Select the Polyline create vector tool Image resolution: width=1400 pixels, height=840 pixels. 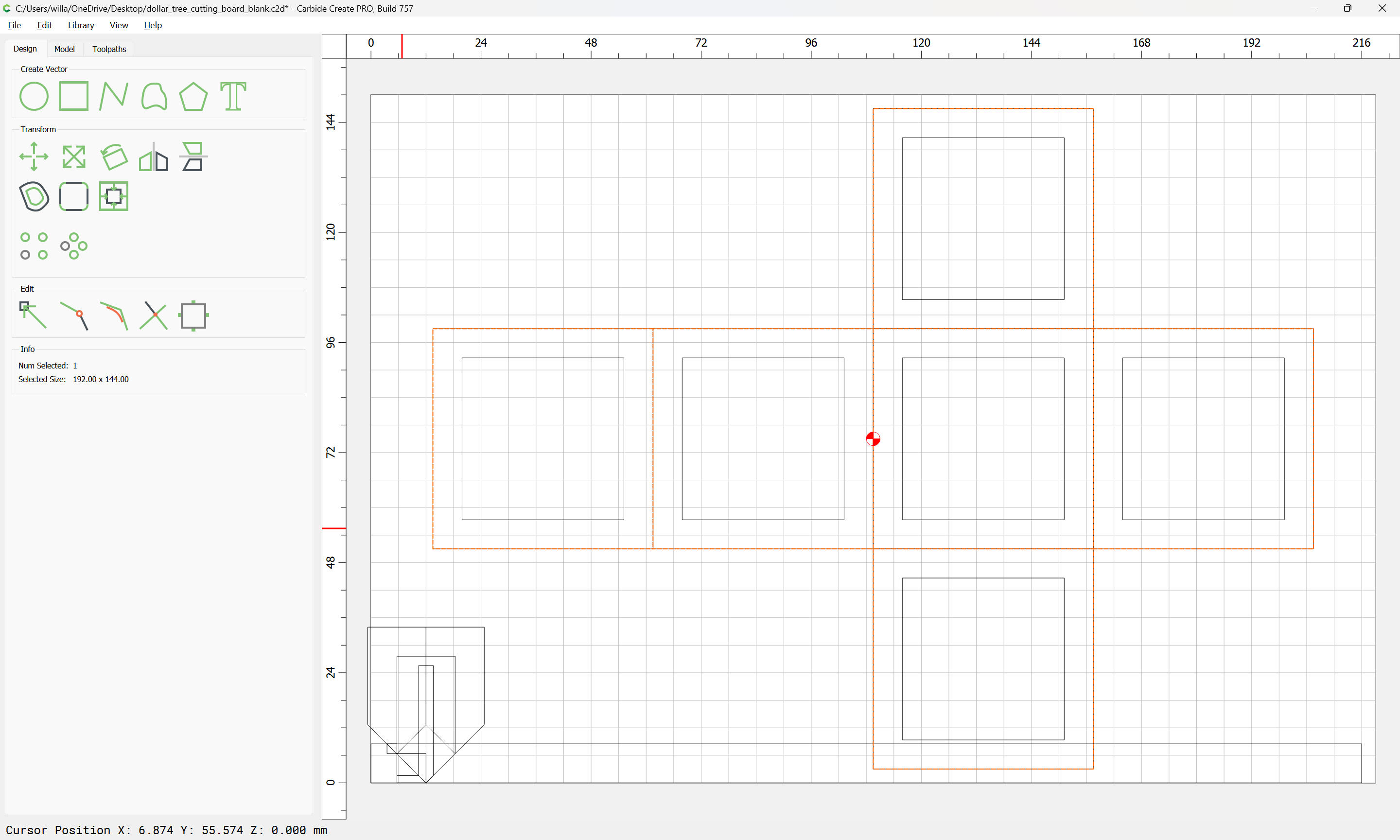[114, 96]
